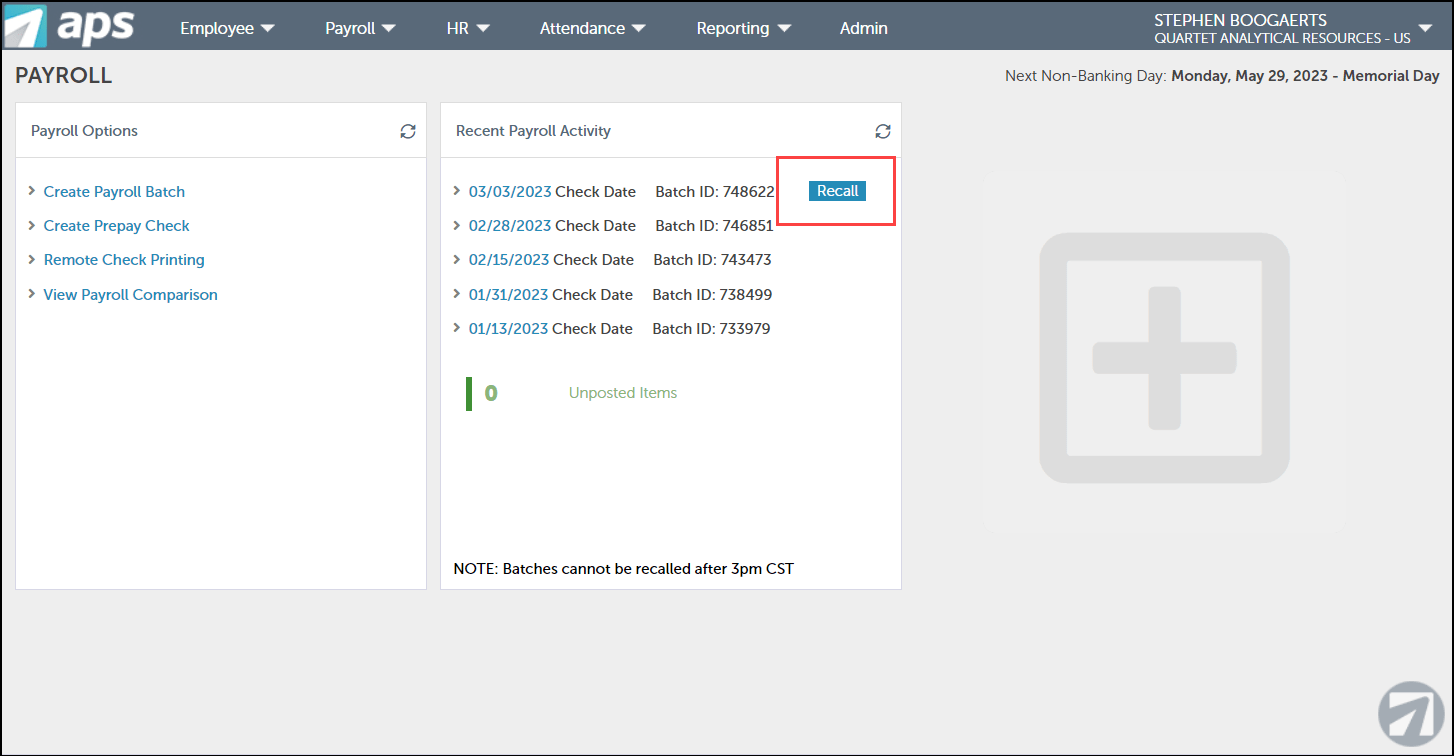
Task: Open the Employee dropdown menu
Action: pyautogui.click(x=227, y=28)
